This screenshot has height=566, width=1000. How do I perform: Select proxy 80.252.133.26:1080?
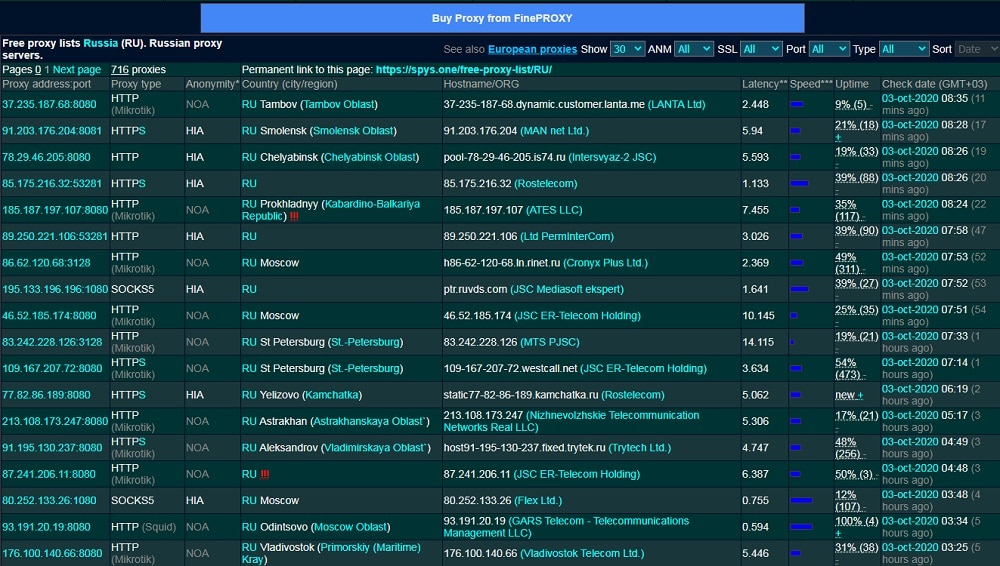click(49, 500)
